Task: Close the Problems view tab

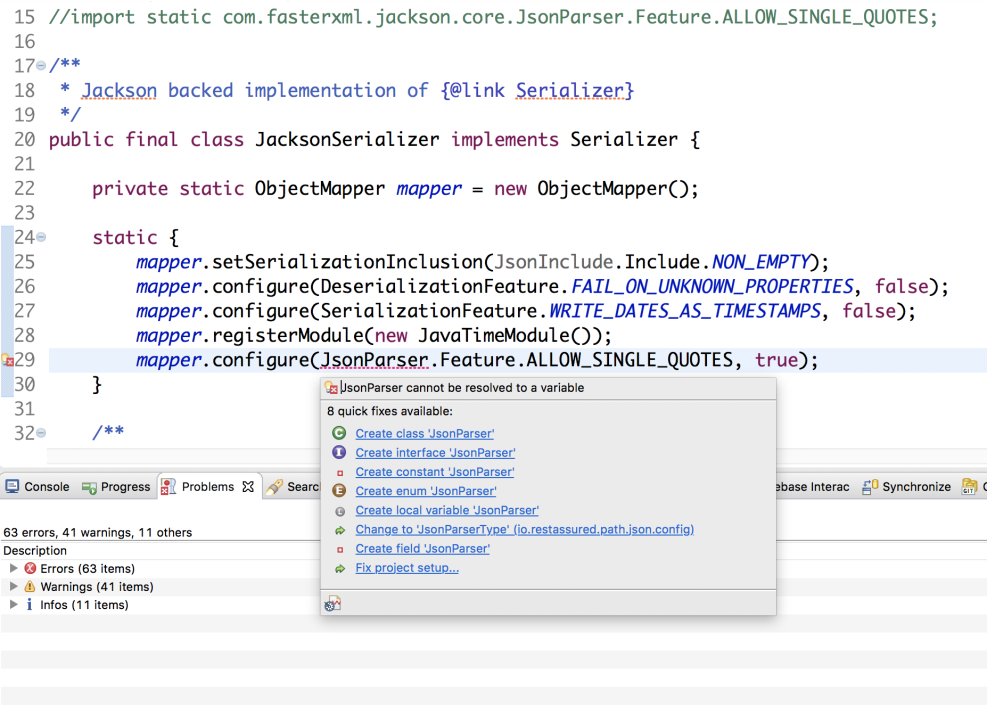Action: pyautogui.click(x=248, y=487)
